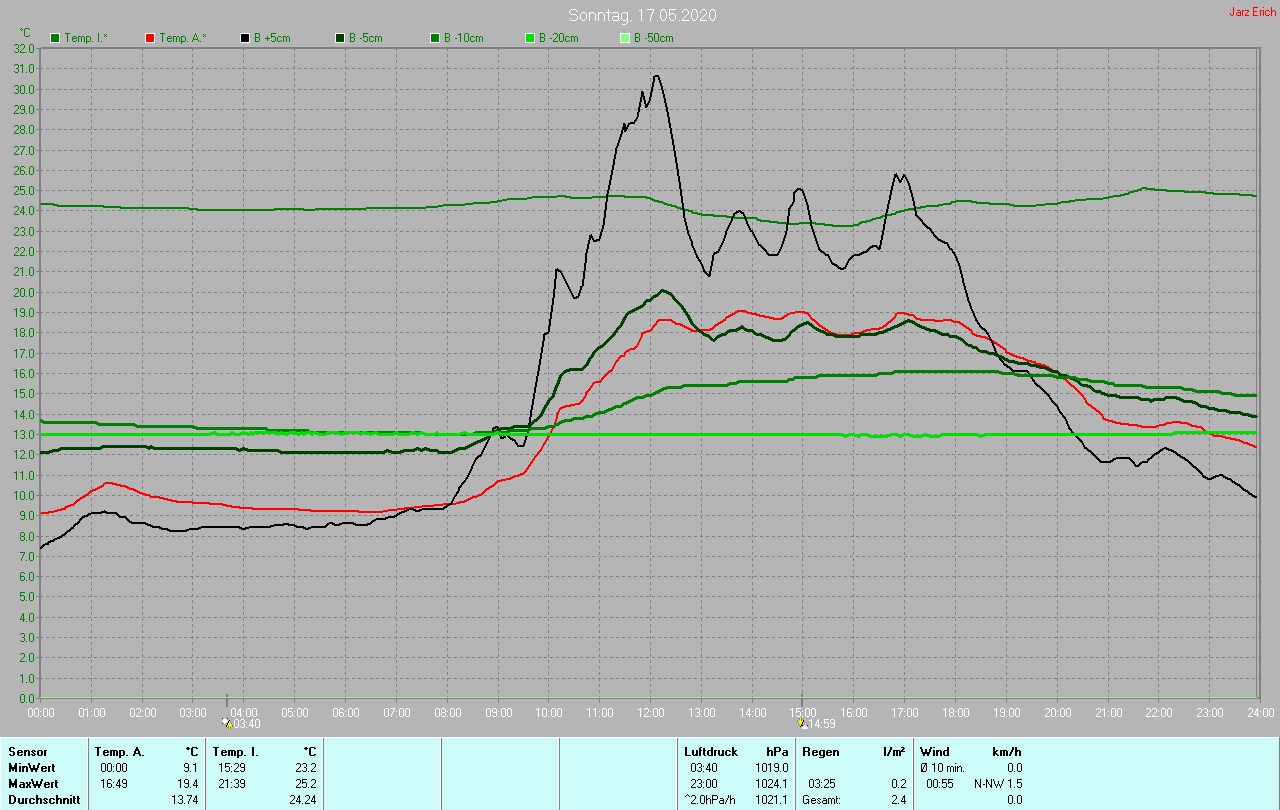Click the red Temp. A.* legend square
The height and width of the screenshot is (810, 1280).
[150, 38]
